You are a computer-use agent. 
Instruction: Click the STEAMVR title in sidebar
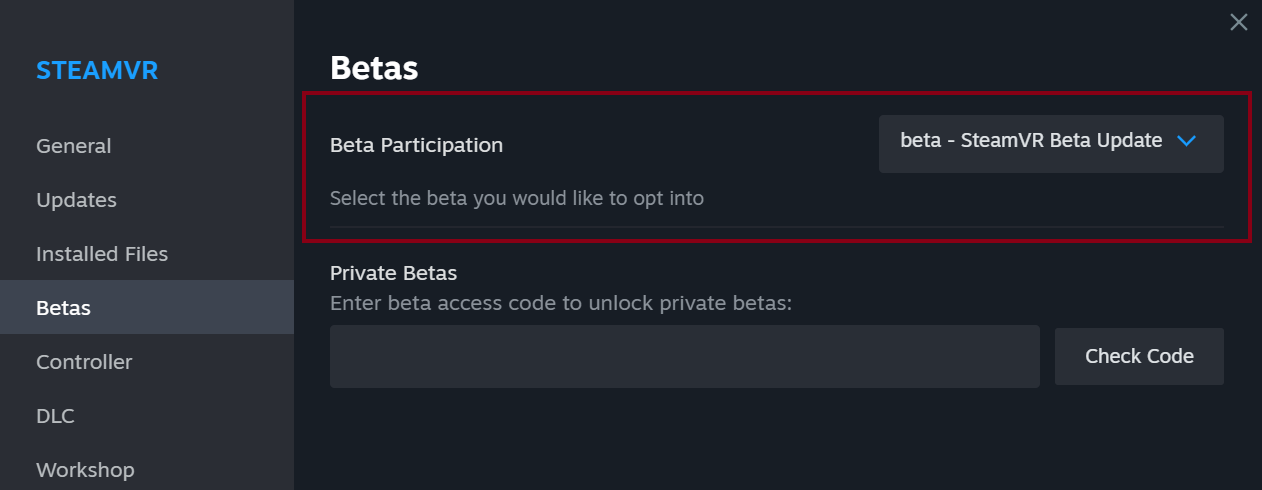[97, 71]
